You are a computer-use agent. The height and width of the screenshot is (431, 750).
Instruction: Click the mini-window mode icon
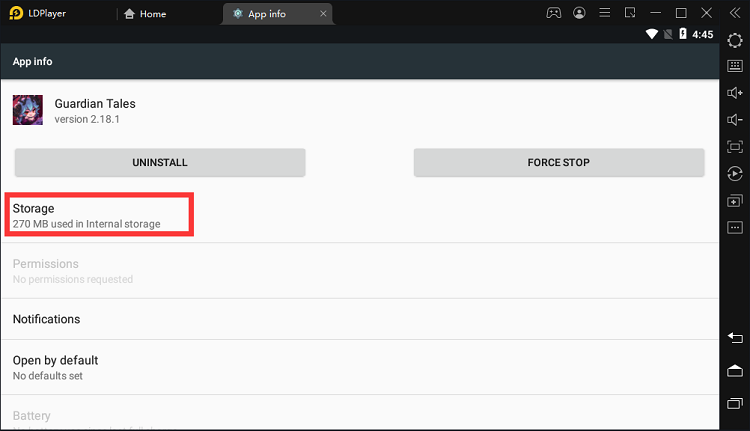click(x=630, y=13)
